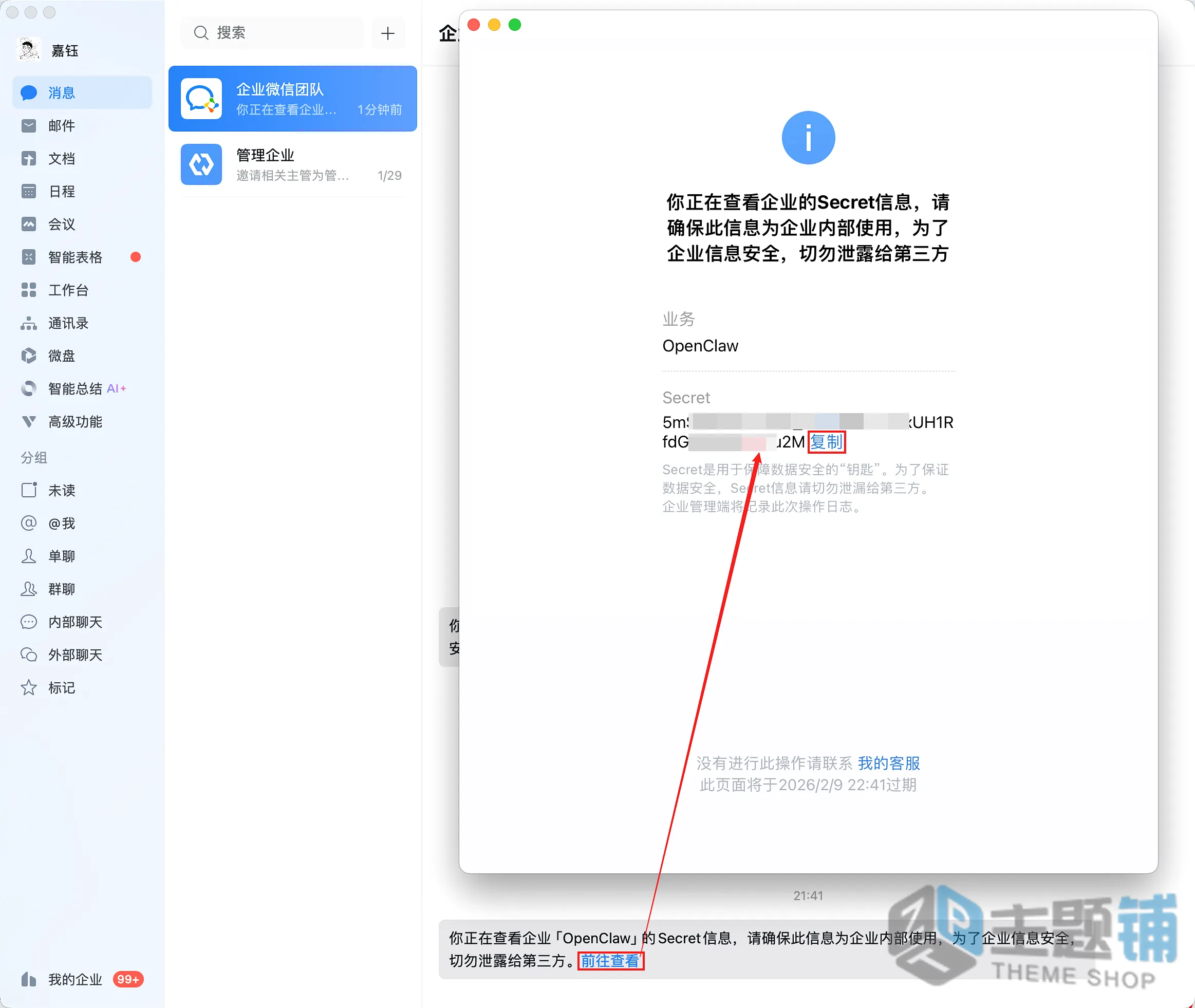This screenshot has width=1195, height=1008.
Task: Open the 日程 calendar section
Action: [x=82, y=192]
